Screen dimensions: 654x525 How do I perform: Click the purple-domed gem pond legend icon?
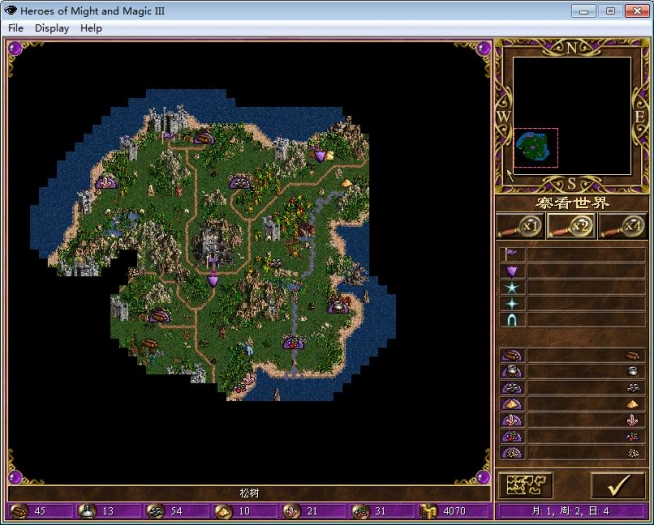pos(511,436)
